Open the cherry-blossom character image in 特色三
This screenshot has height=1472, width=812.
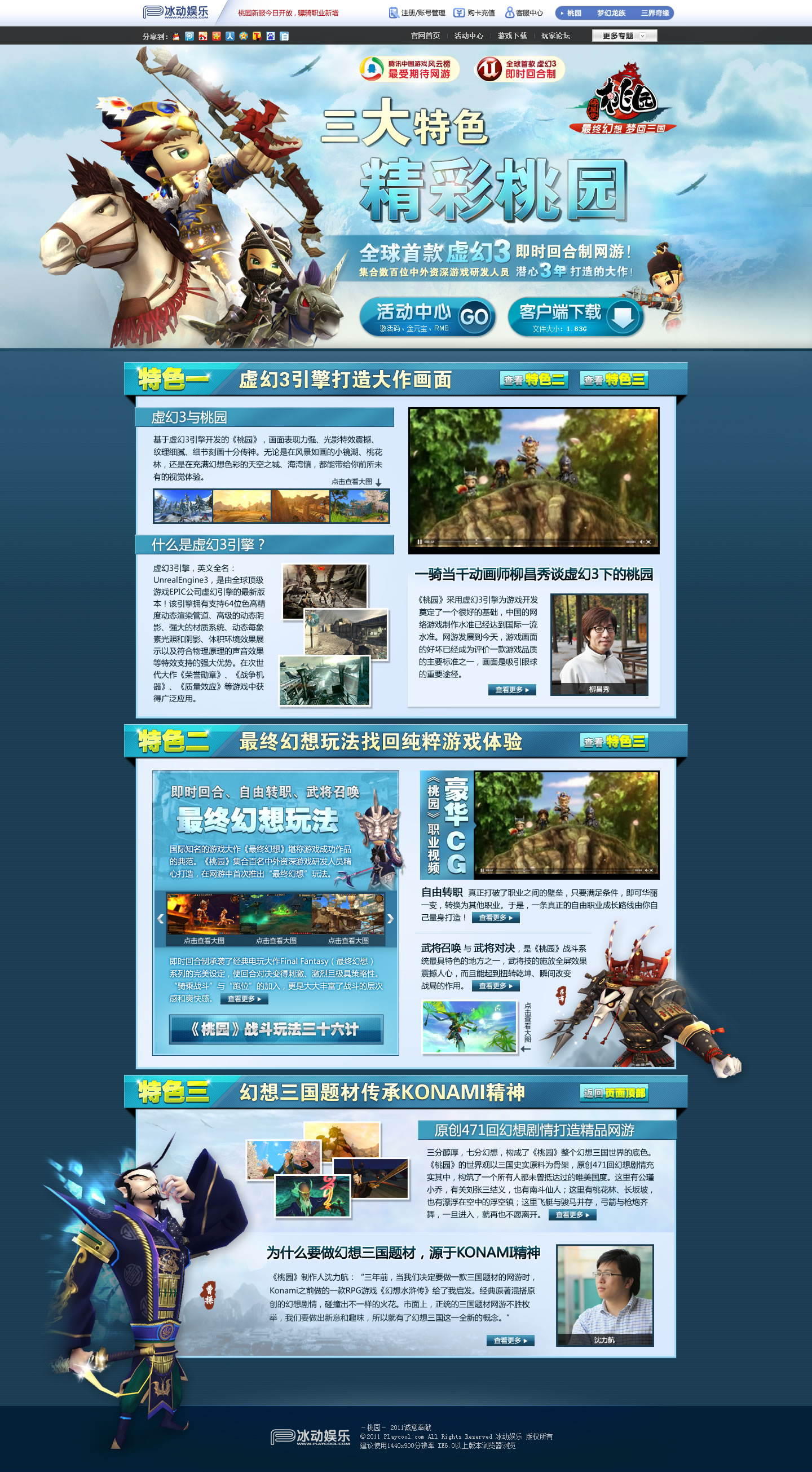pos(283,1160)
